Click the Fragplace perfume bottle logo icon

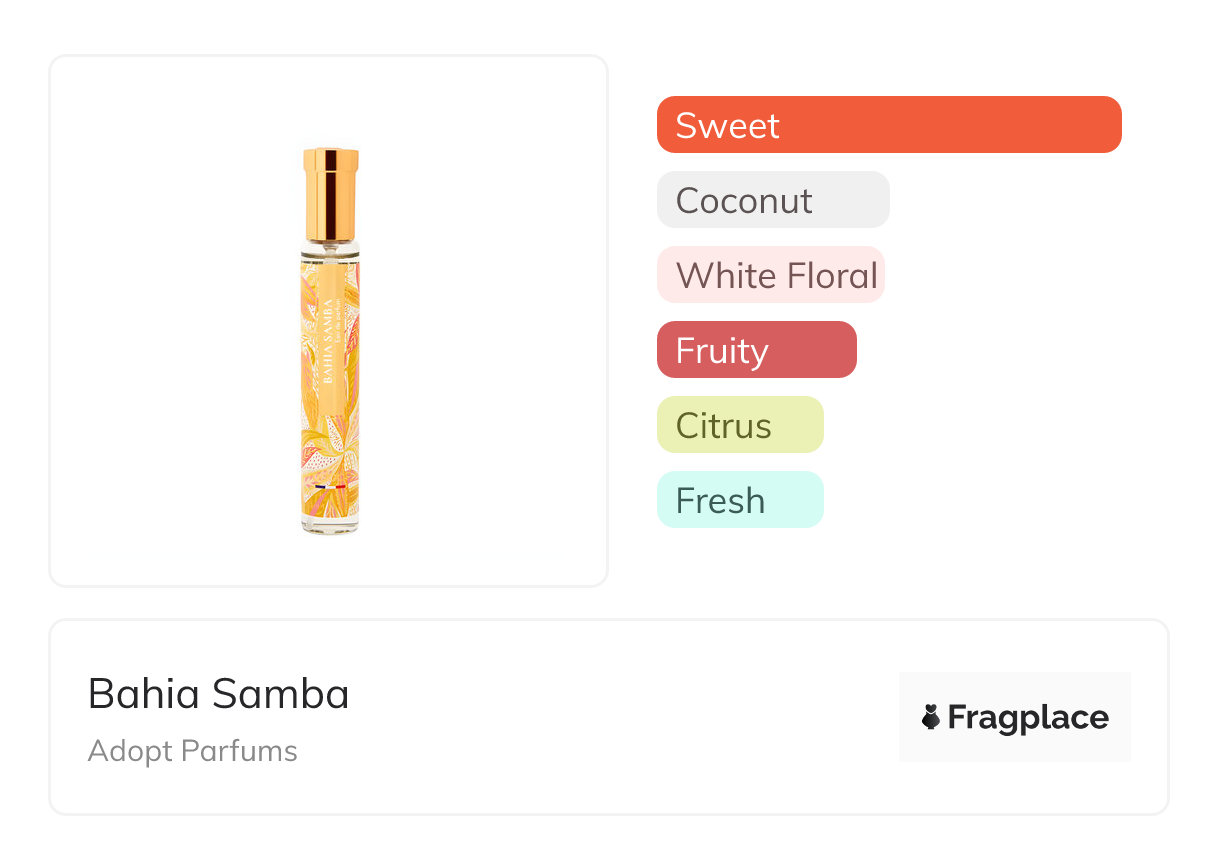[931, 717]
